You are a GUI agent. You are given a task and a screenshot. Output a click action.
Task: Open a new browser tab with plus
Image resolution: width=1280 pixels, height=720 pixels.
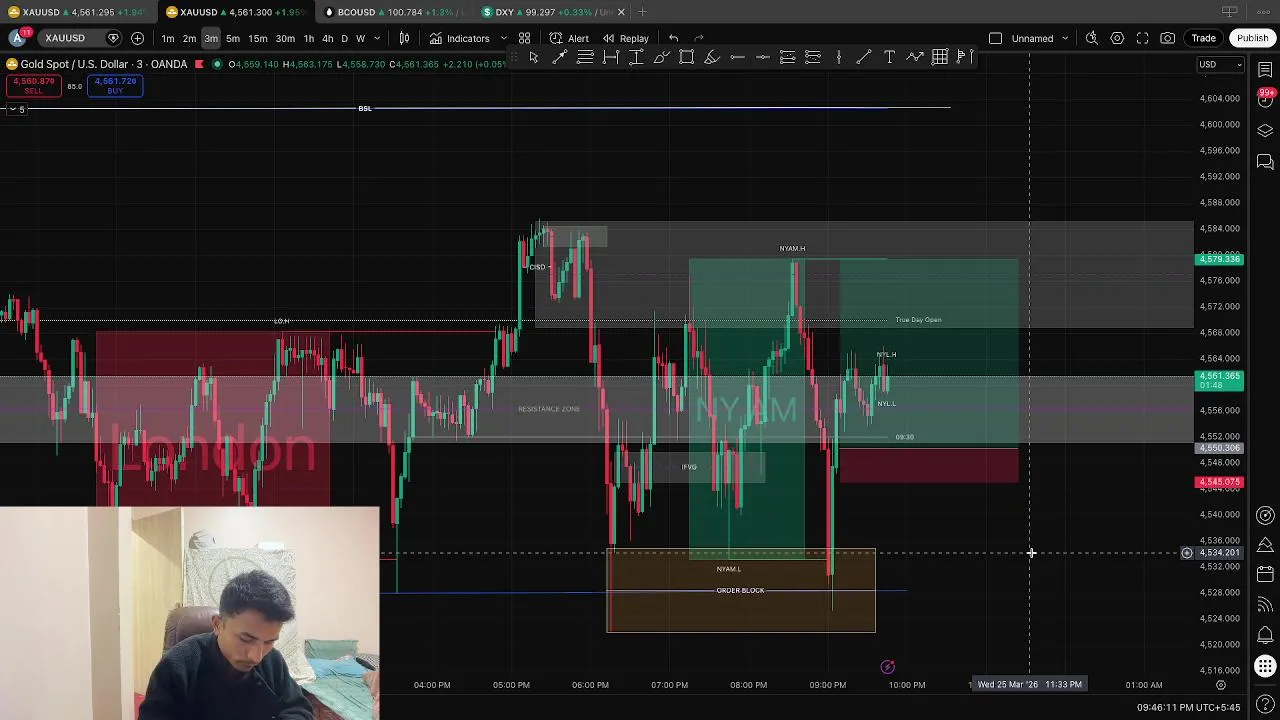[643, 12]
